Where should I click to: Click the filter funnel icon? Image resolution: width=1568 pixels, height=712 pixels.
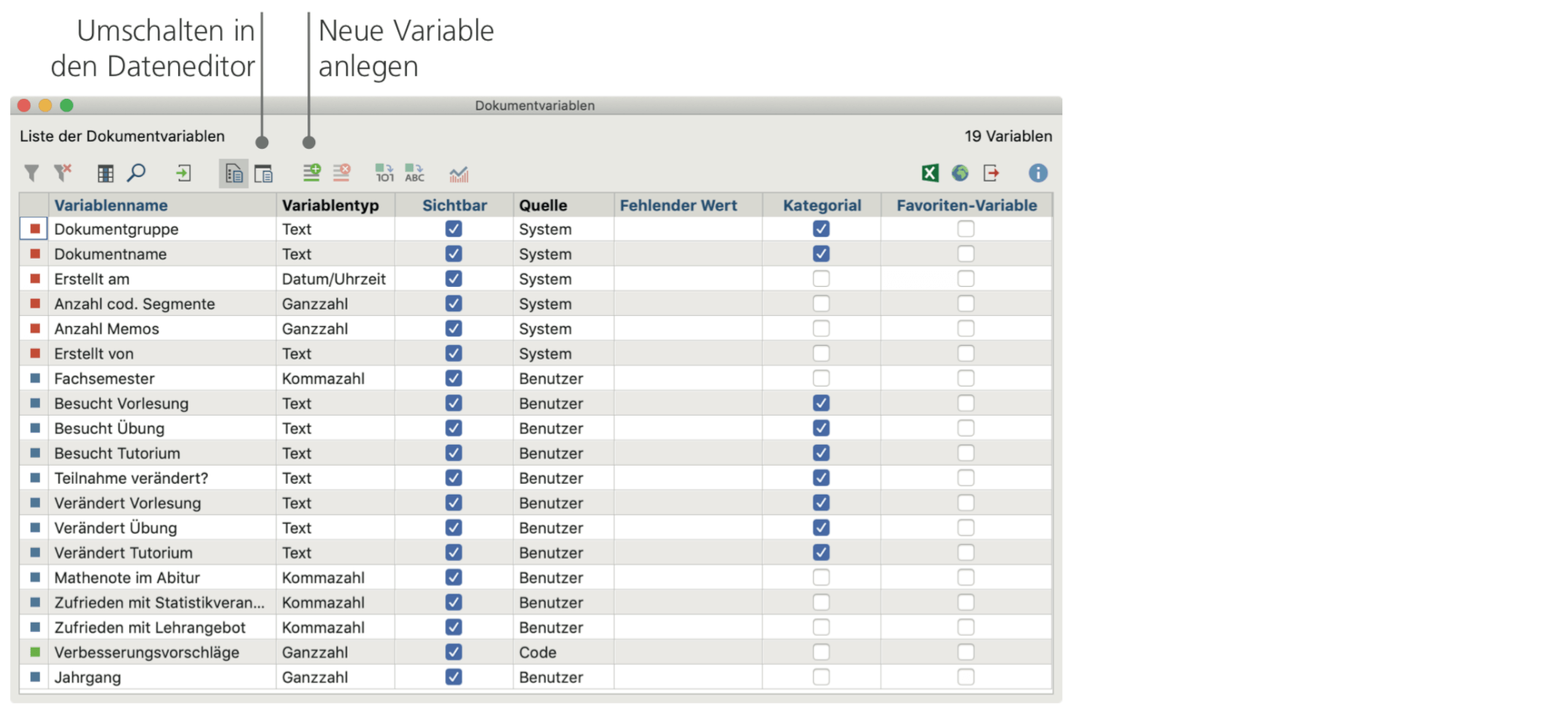coord(31,173)
